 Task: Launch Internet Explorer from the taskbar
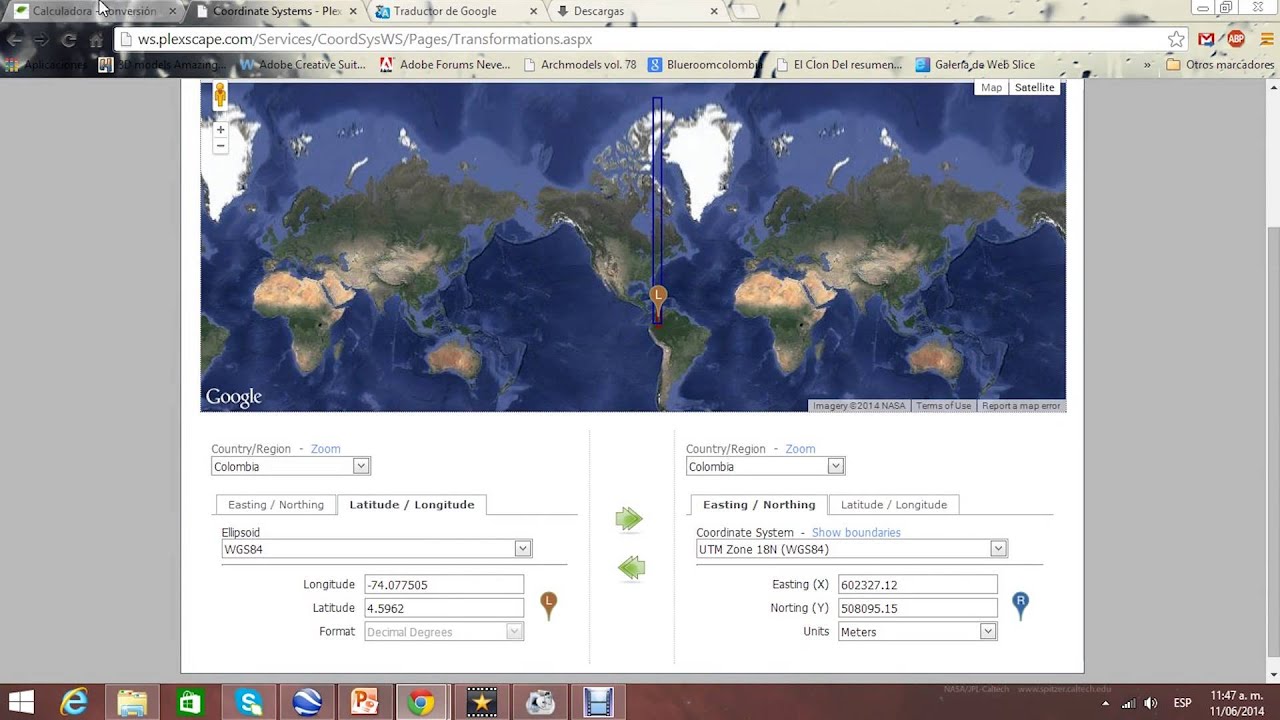(74, 702)
